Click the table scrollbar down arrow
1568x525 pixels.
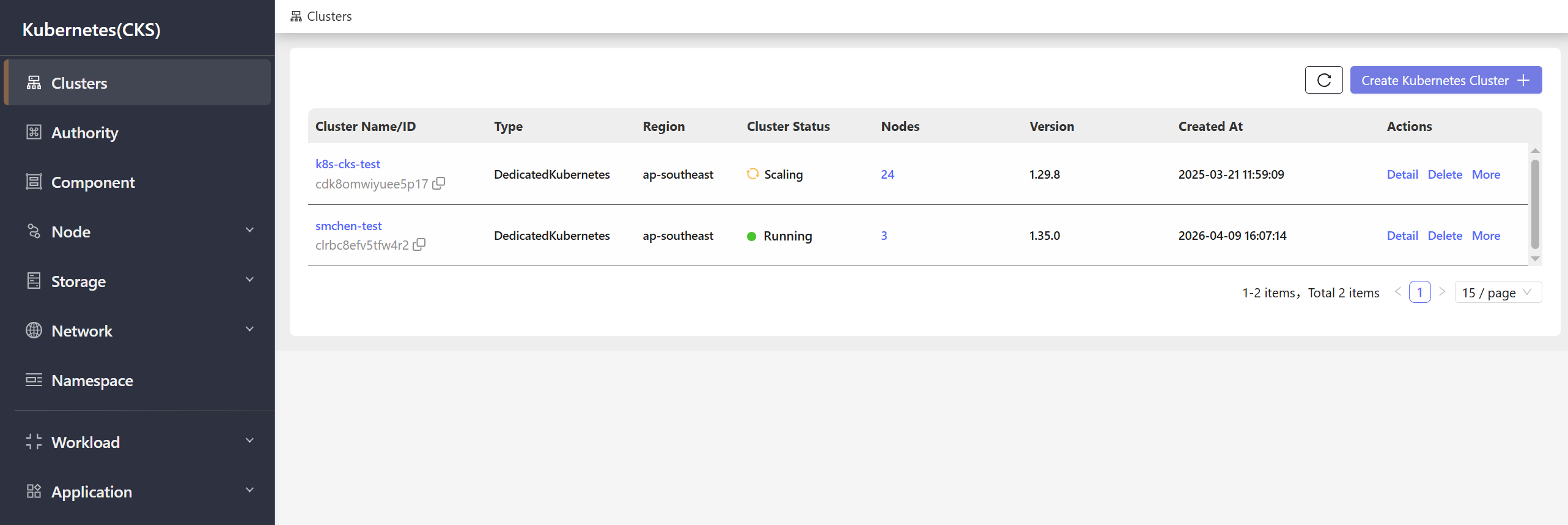(1535, 259)
